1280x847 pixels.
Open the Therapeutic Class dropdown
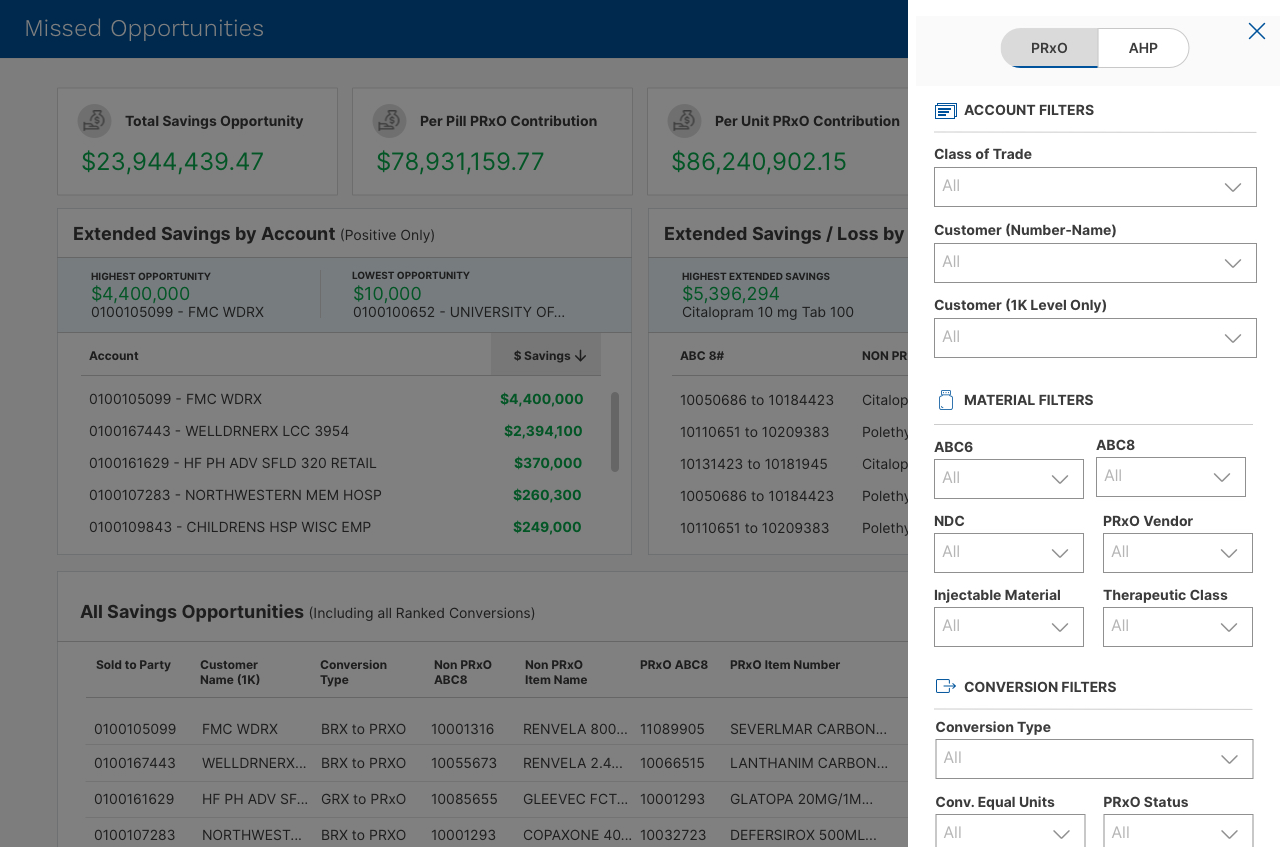pos(1177,627)
